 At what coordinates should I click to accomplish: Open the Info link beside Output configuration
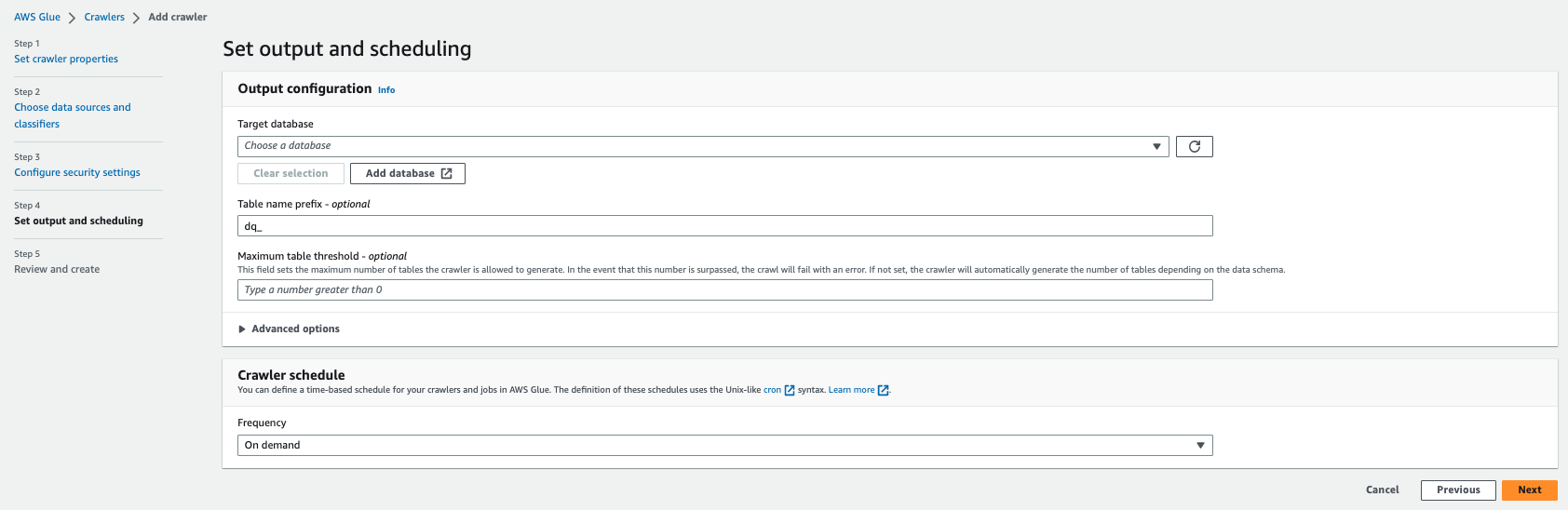click(x=386, y=90)
